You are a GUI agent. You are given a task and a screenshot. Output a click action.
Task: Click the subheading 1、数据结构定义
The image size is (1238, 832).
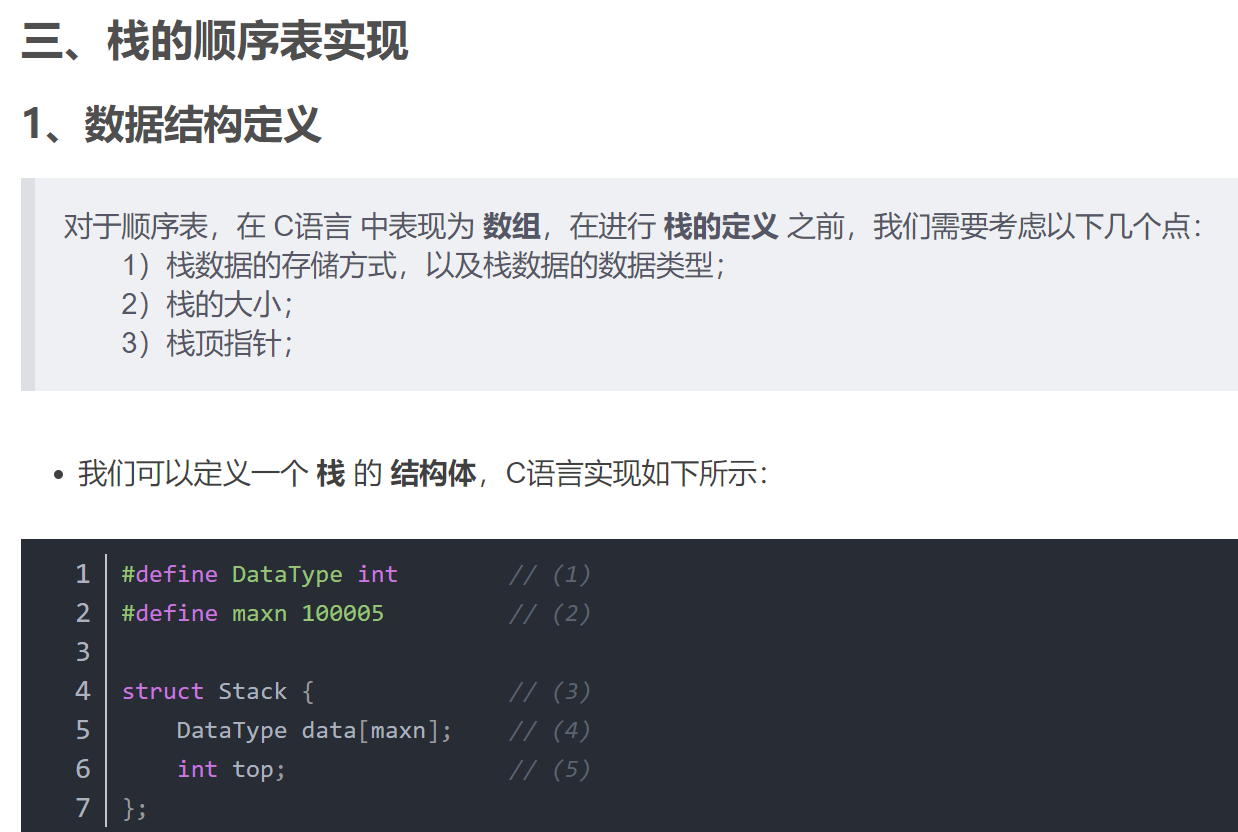[172, 125]
